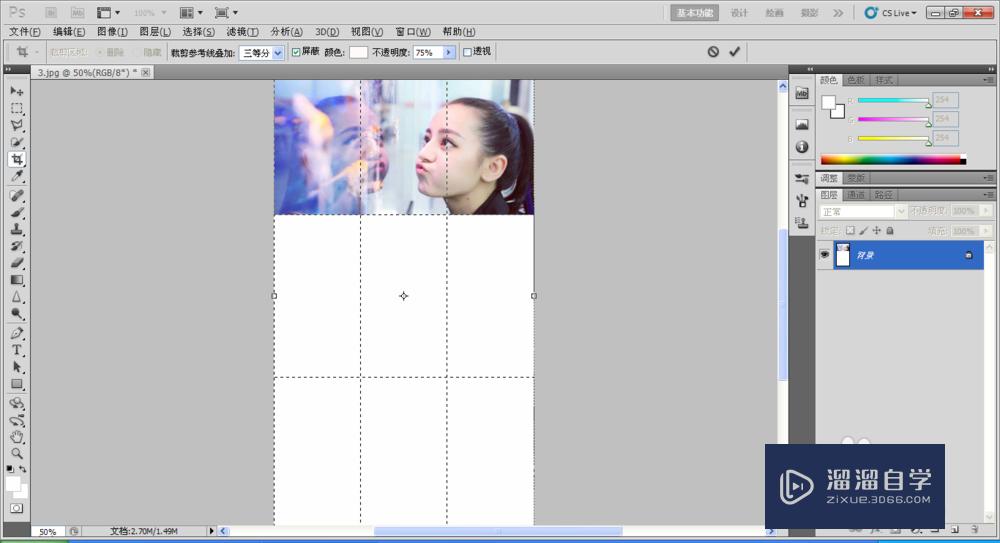This screenshot has width=1000, height=543.
Task: Cancel the crop operation icon
Action: coord(713,52)
